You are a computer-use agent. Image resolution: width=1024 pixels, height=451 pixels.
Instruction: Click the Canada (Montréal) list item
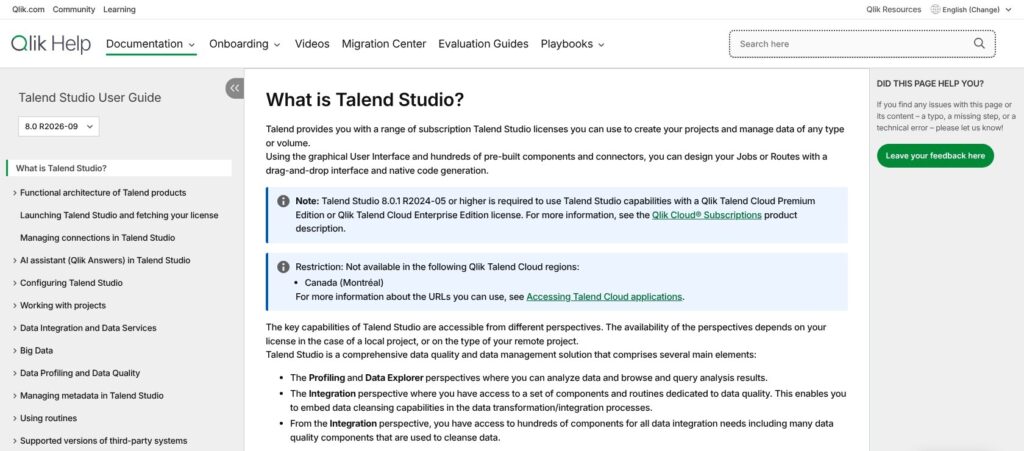point(344,283)
